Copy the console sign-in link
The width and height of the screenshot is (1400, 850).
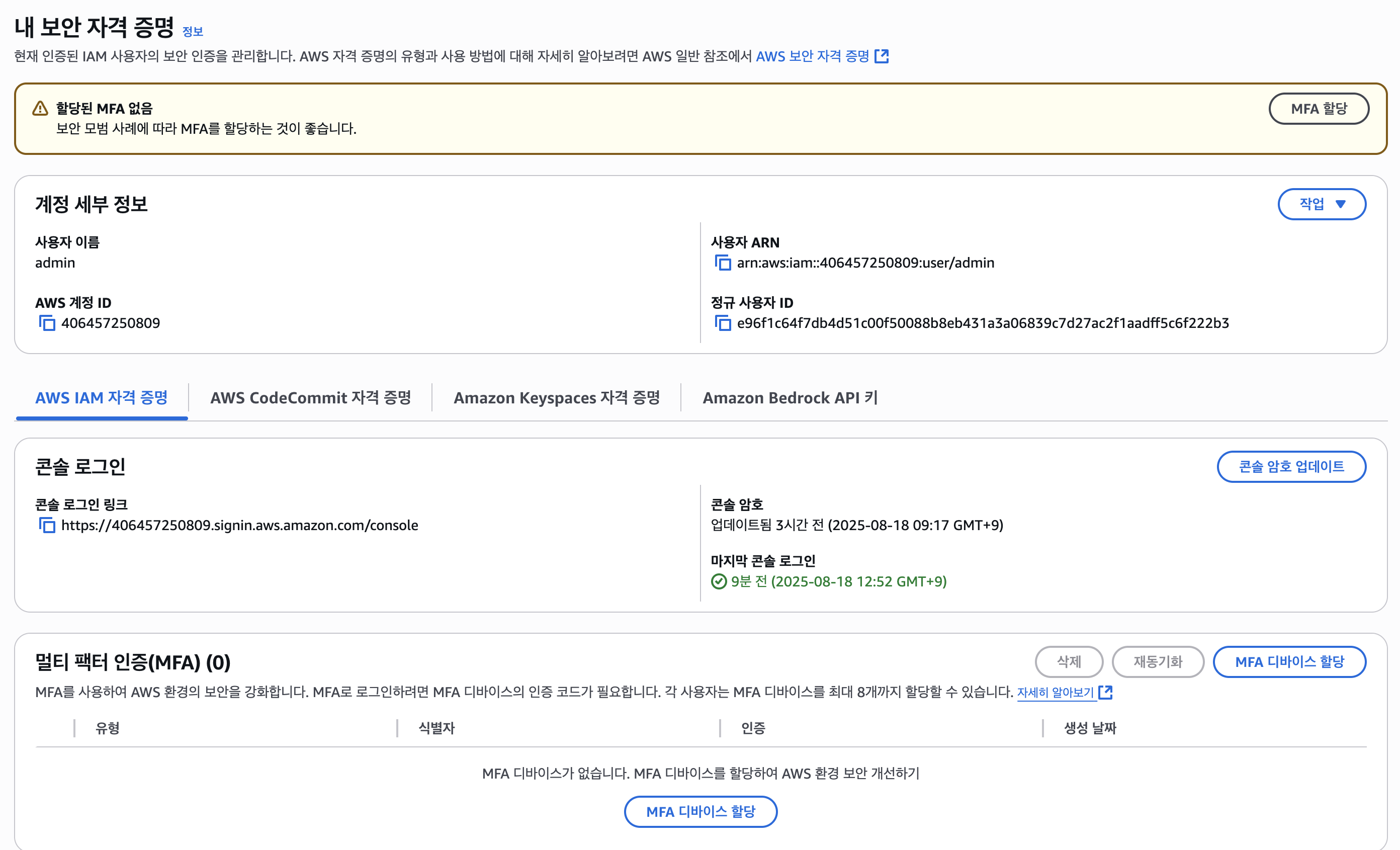47,525
